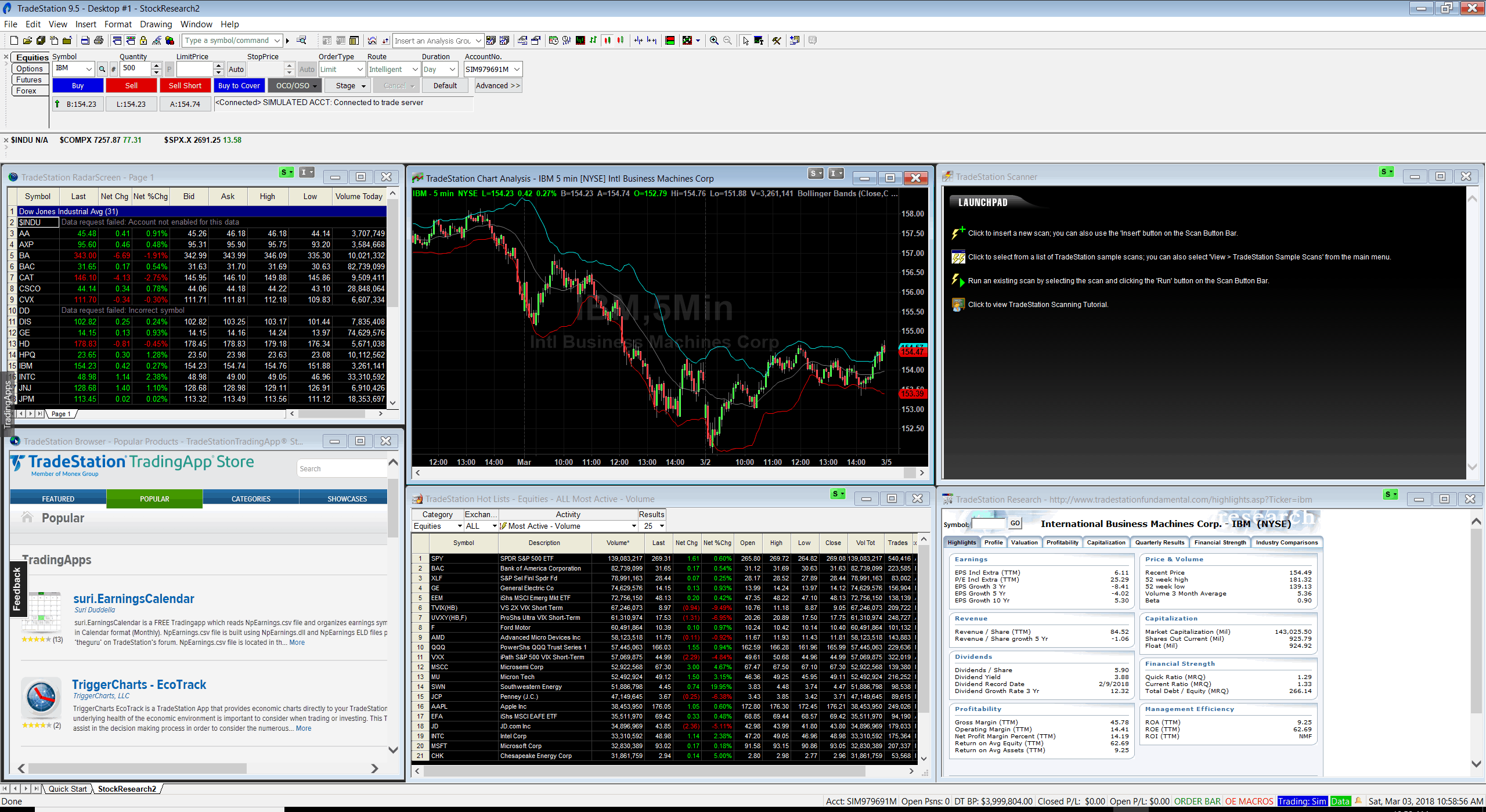
Task: Open the symbol lookup magnifier in order bar
Action: pos(102,68)
